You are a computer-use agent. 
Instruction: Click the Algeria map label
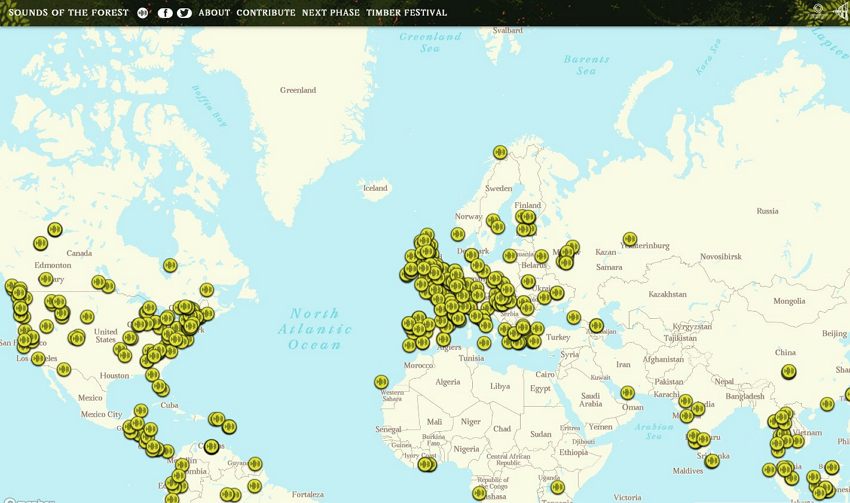click(x=448, y=382)
